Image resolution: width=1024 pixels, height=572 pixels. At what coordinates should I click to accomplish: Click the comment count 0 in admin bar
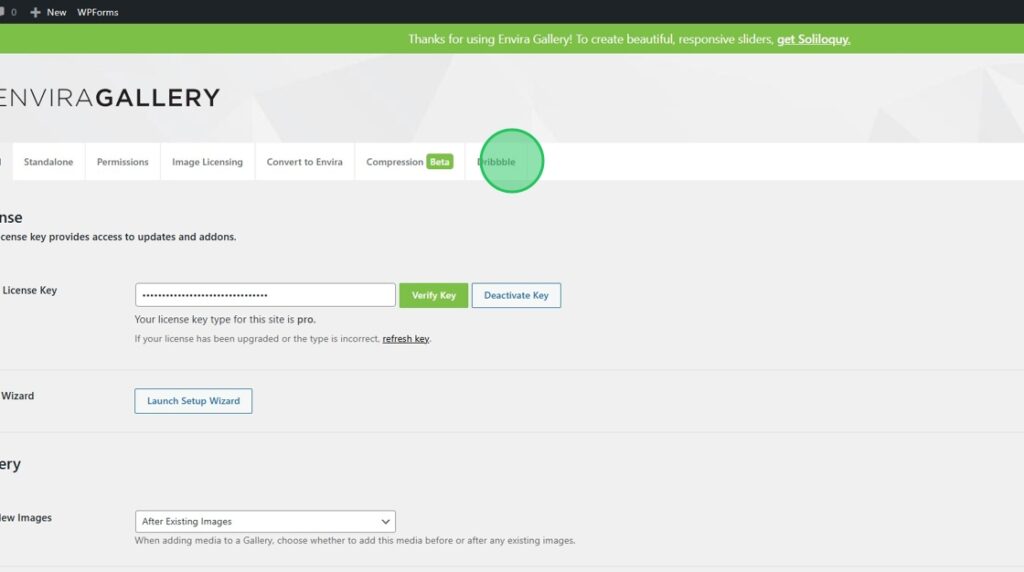coord(14,12)
